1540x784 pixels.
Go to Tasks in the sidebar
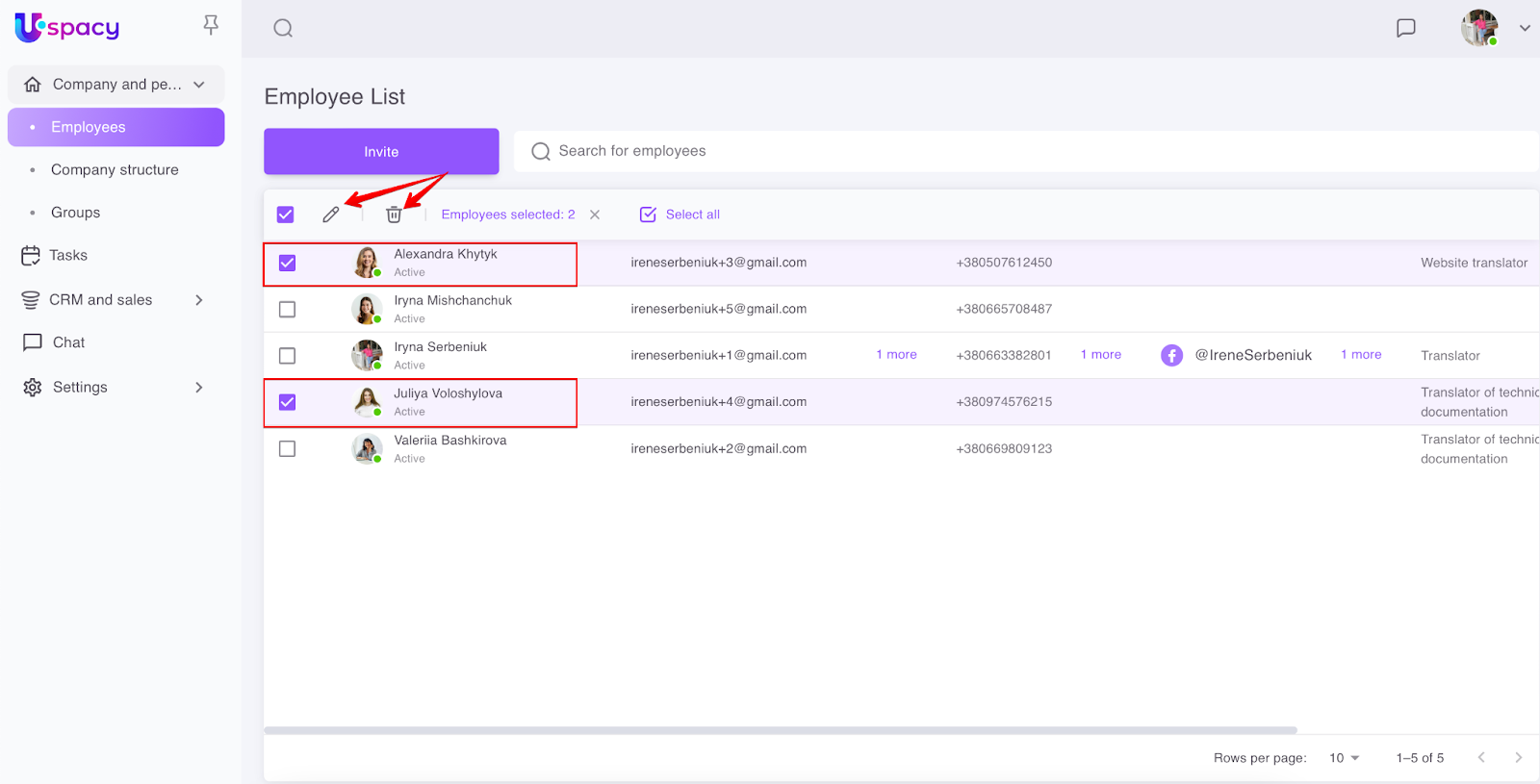[67, 255]
